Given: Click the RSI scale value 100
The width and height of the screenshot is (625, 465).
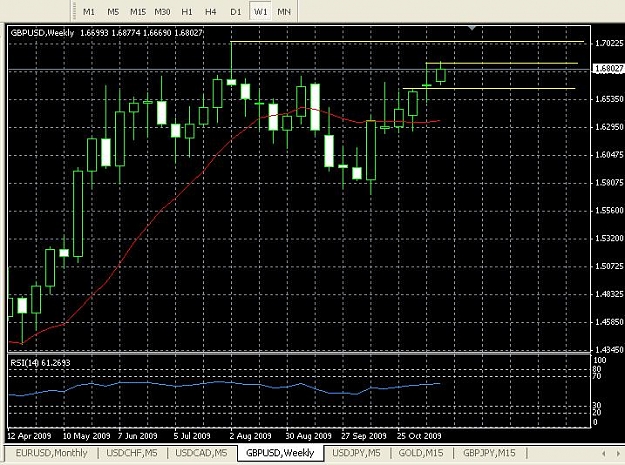Looking at the screenshot, I should [599, 360].
